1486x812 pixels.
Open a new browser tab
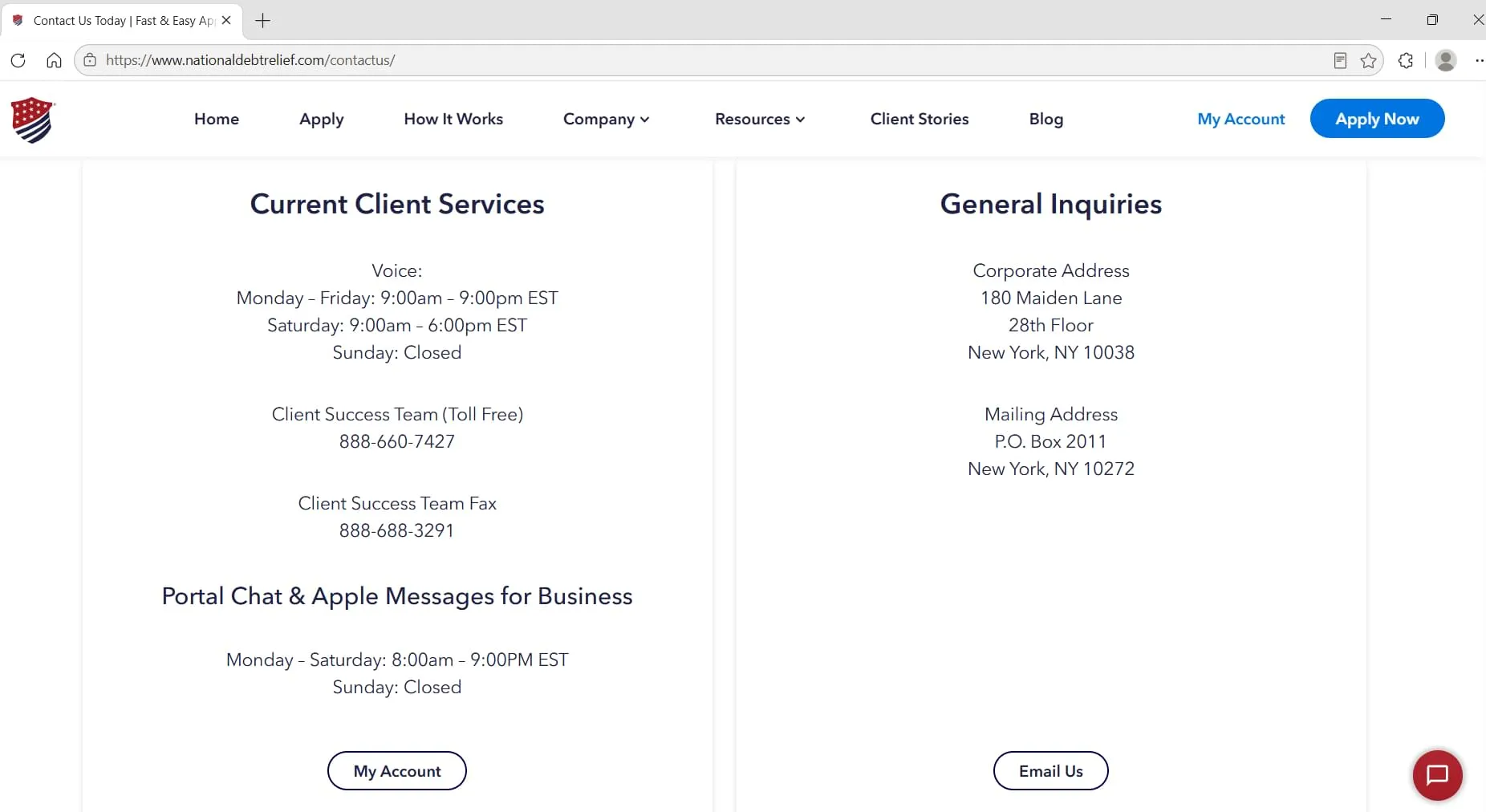[262, 21]
